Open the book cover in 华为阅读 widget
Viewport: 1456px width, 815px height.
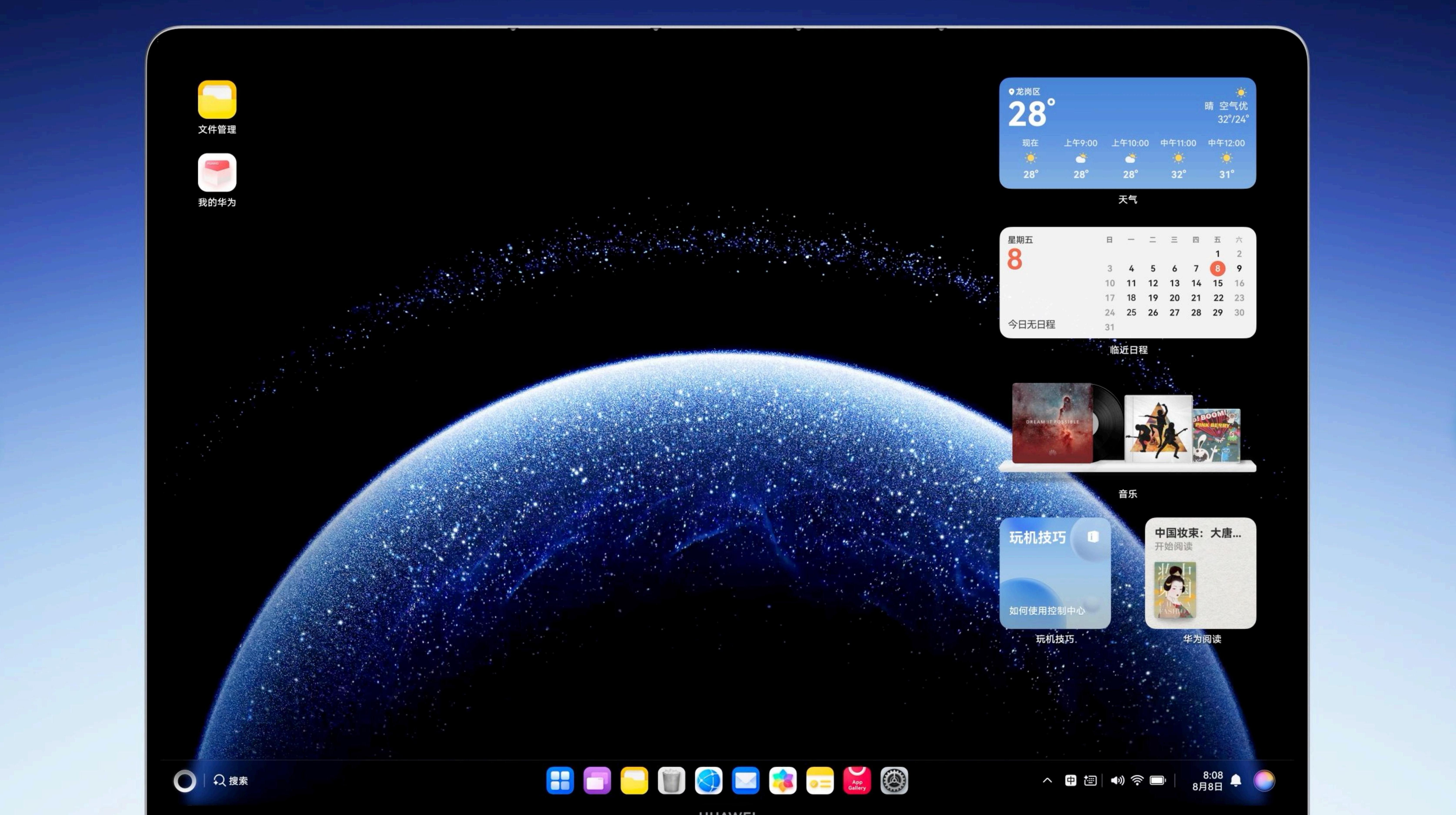click(x=1175, y=589)
